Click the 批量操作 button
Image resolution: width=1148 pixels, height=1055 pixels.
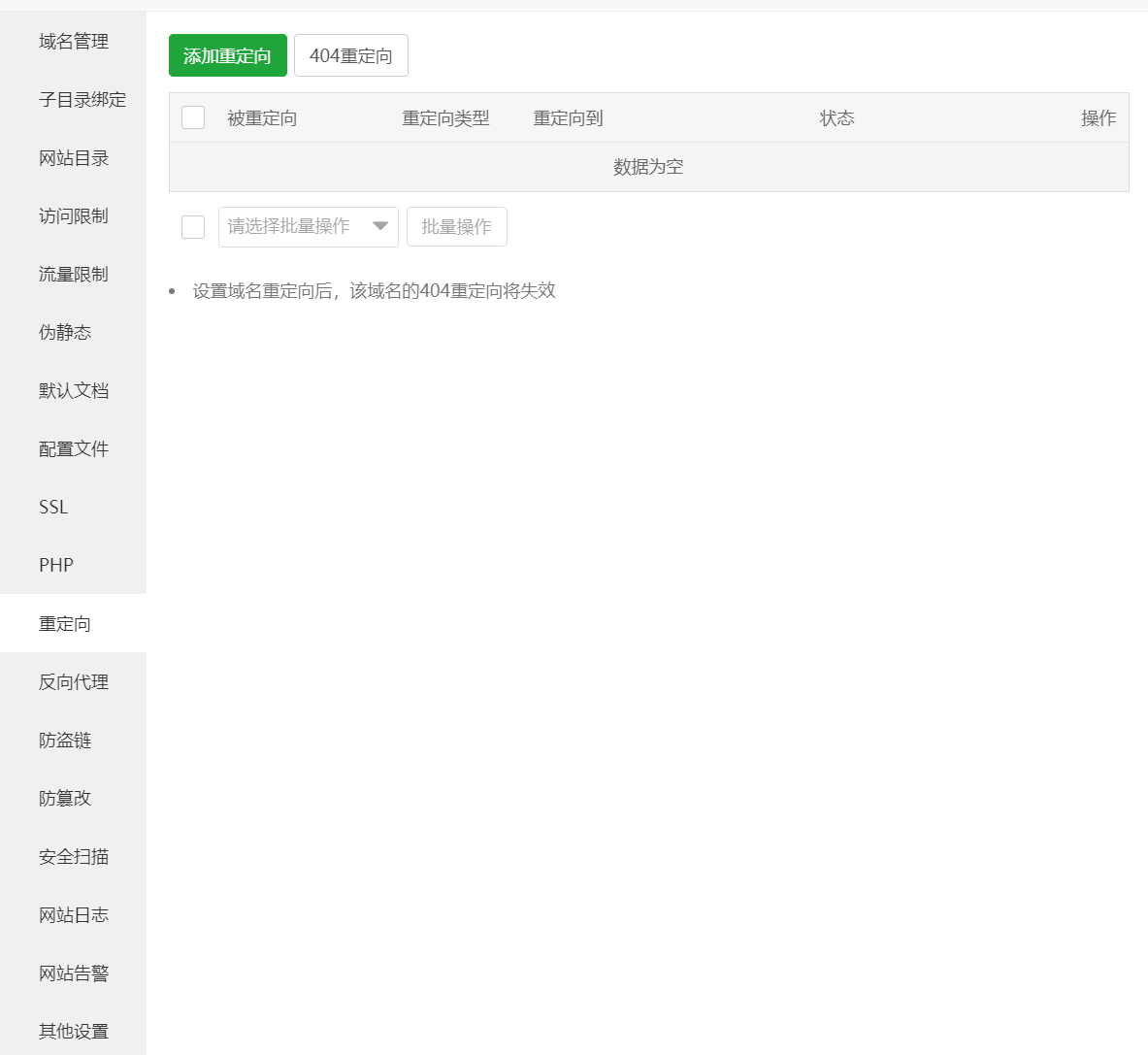point(457,227)
